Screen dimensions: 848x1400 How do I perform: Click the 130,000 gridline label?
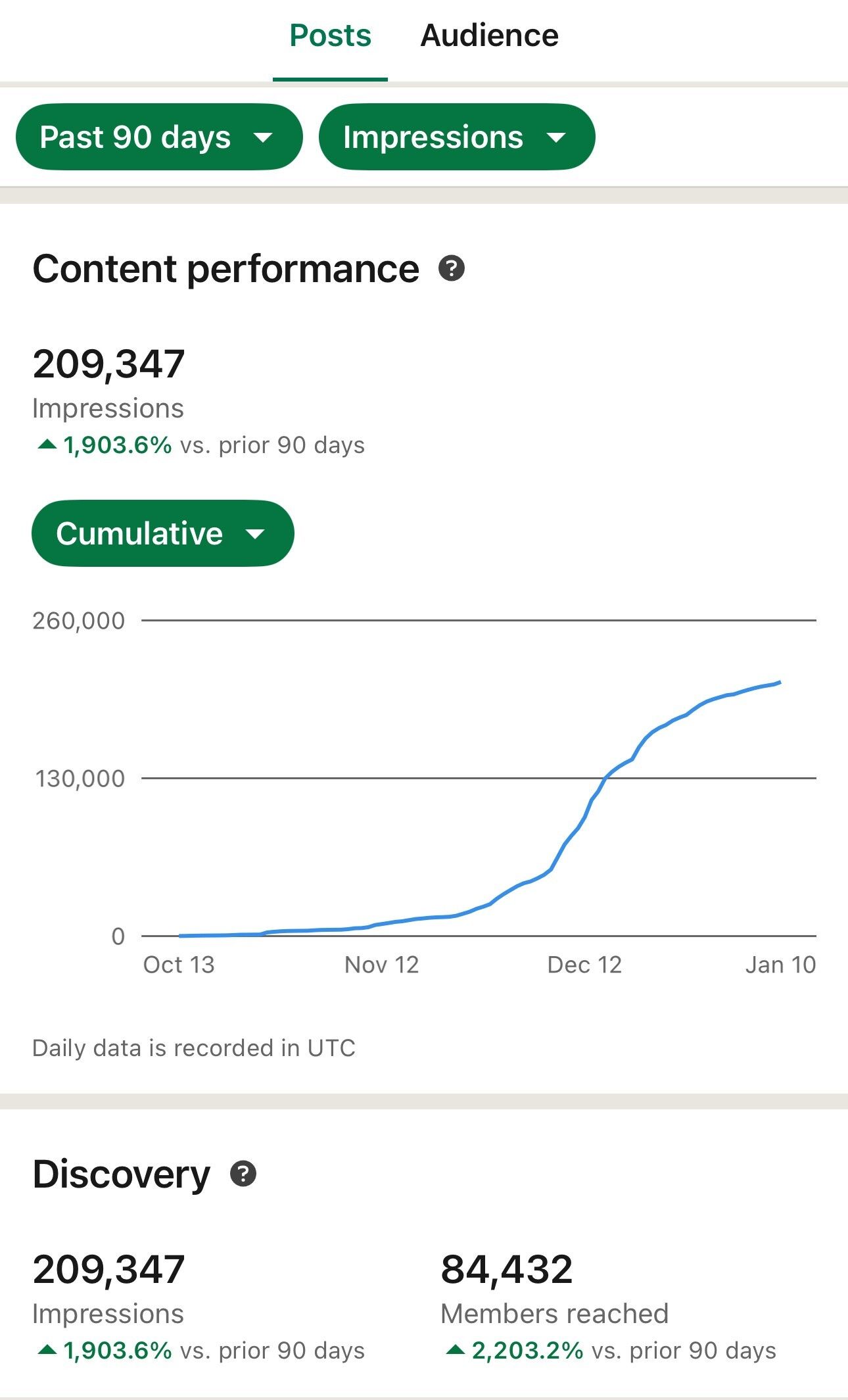[80, 779]
